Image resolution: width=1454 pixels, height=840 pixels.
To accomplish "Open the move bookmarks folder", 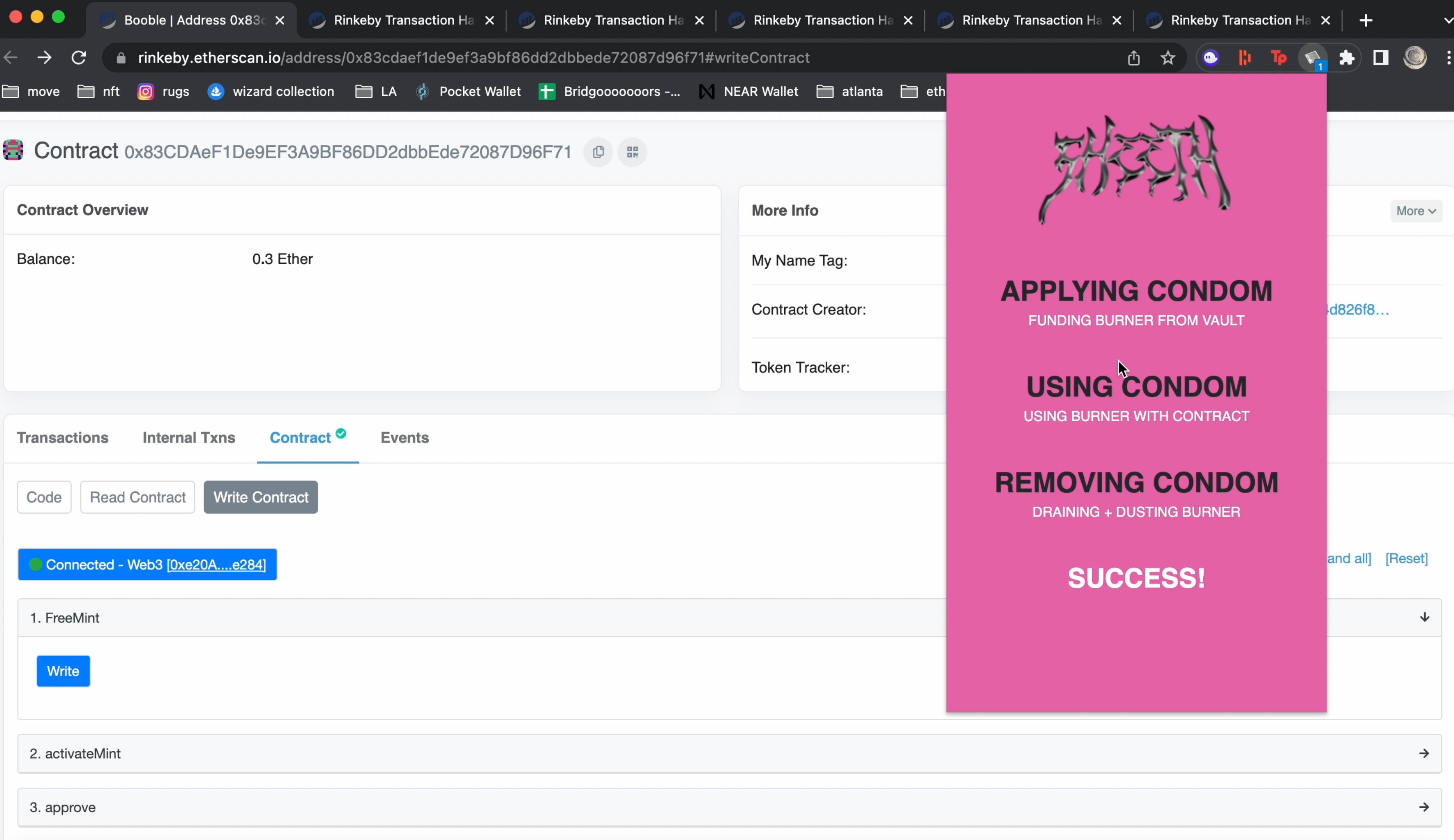I will click(31, 92).
